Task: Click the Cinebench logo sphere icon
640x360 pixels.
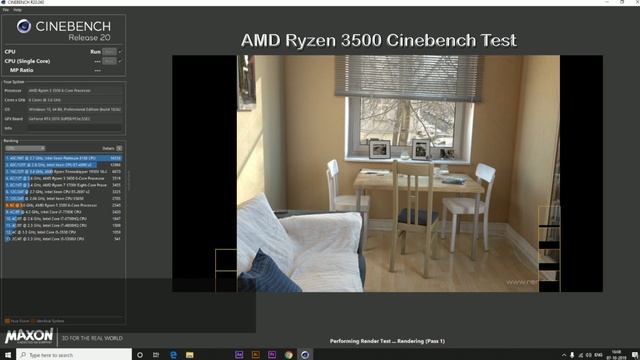Action: [x=24, y=26]
